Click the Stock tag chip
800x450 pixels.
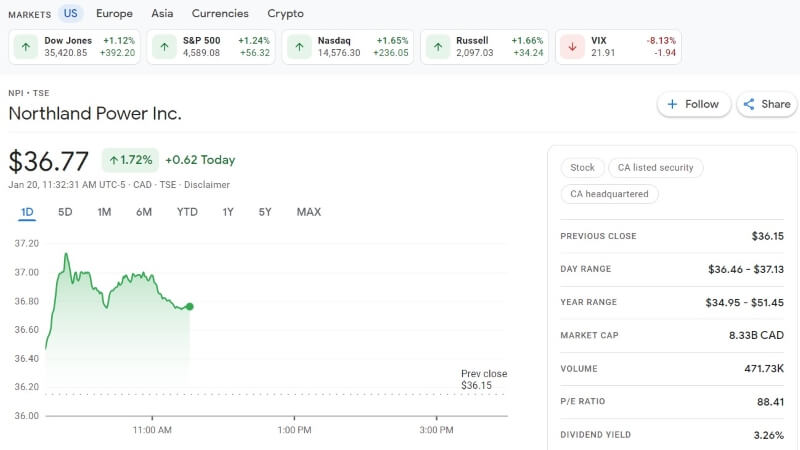[582, 167]
